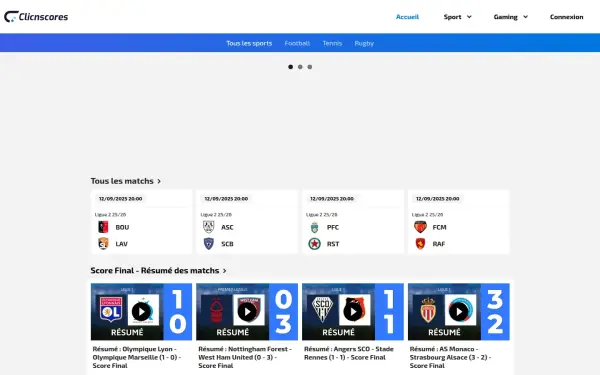Click the LAV team name
The image size is (600, 375).
(121, 244)
